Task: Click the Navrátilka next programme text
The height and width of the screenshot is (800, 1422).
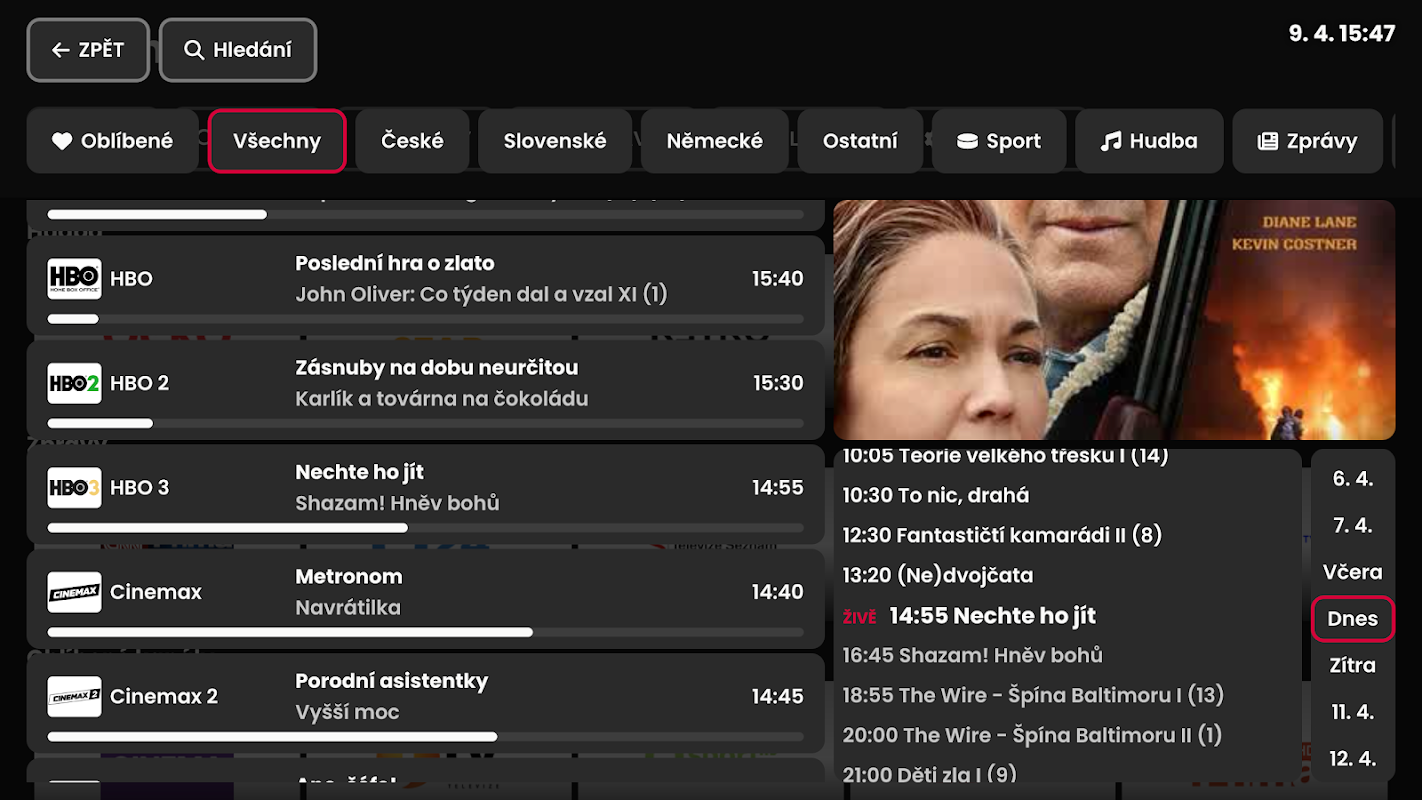Action: pyautogui.click(x=348, y=608)
